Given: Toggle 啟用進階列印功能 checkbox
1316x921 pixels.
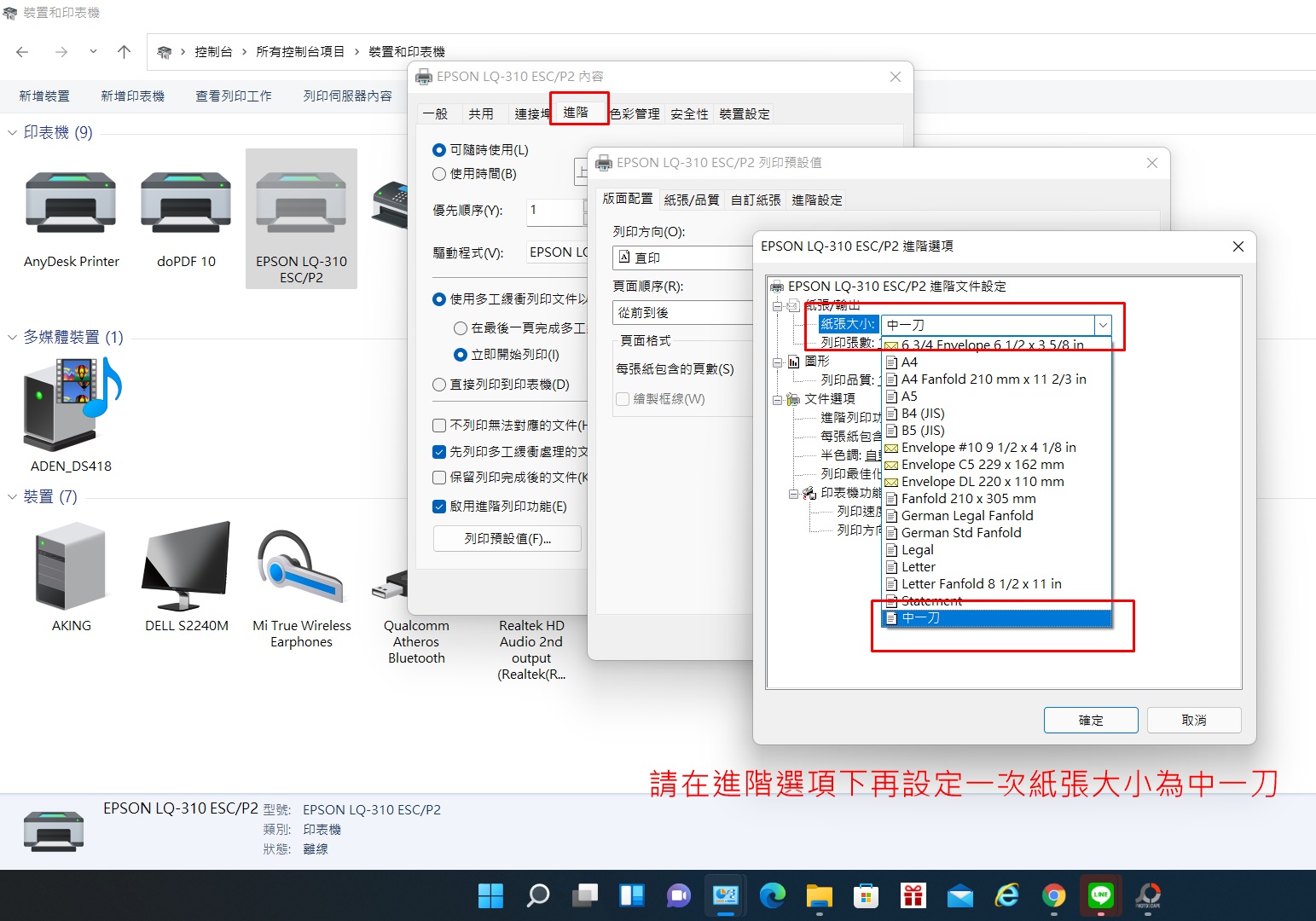Looking at the screenshot, I should (x=439, y=507).
